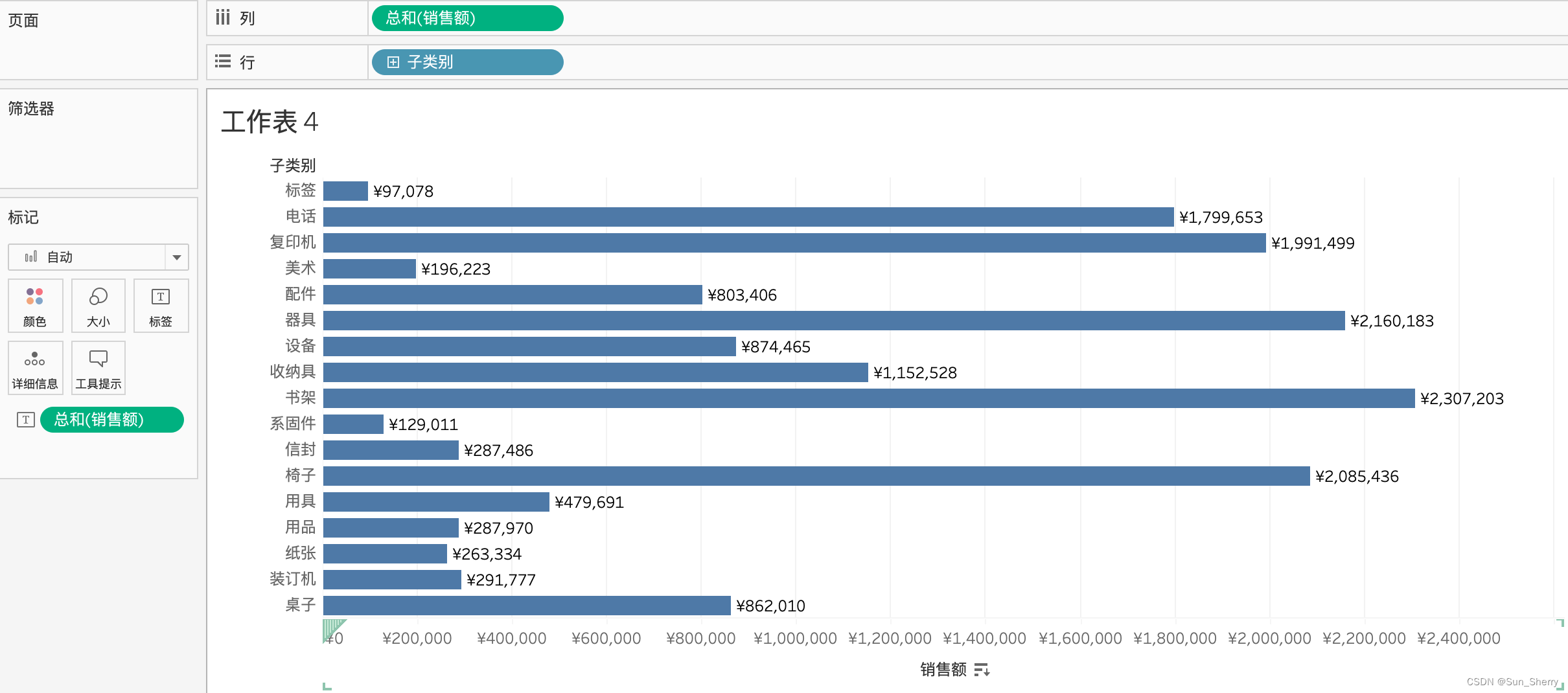Click the 标签 row header label
This screenshot has height=693, width=1568.
(x=301, y=190)
